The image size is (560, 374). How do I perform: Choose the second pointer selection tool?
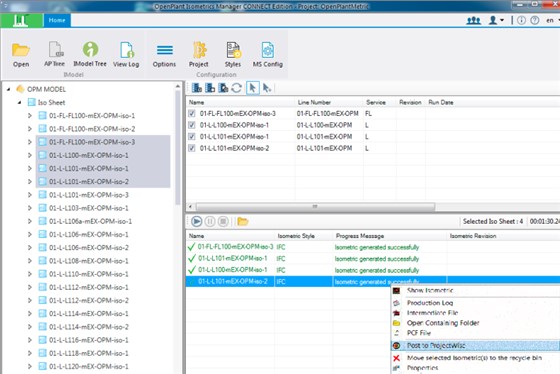click(266, 88)
